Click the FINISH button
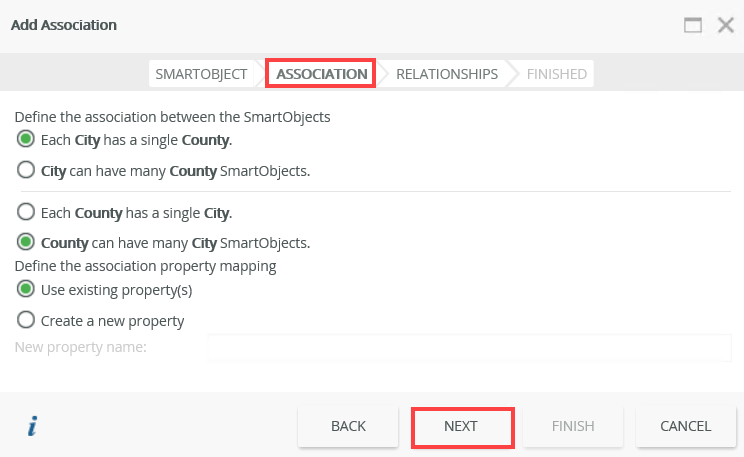The height and width of the screenshot is (457, 744). coord(573,426)
